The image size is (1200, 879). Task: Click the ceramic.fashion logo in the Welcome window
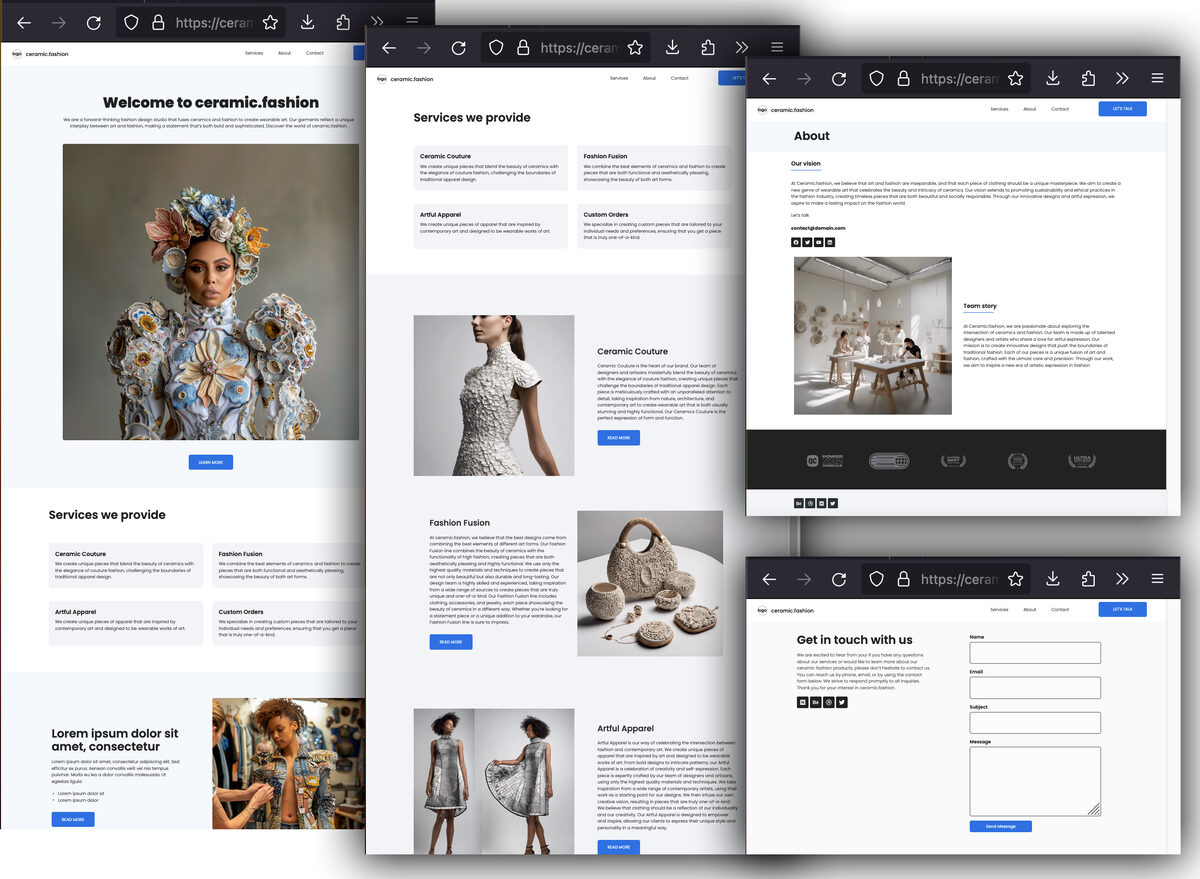coord(40,53)
